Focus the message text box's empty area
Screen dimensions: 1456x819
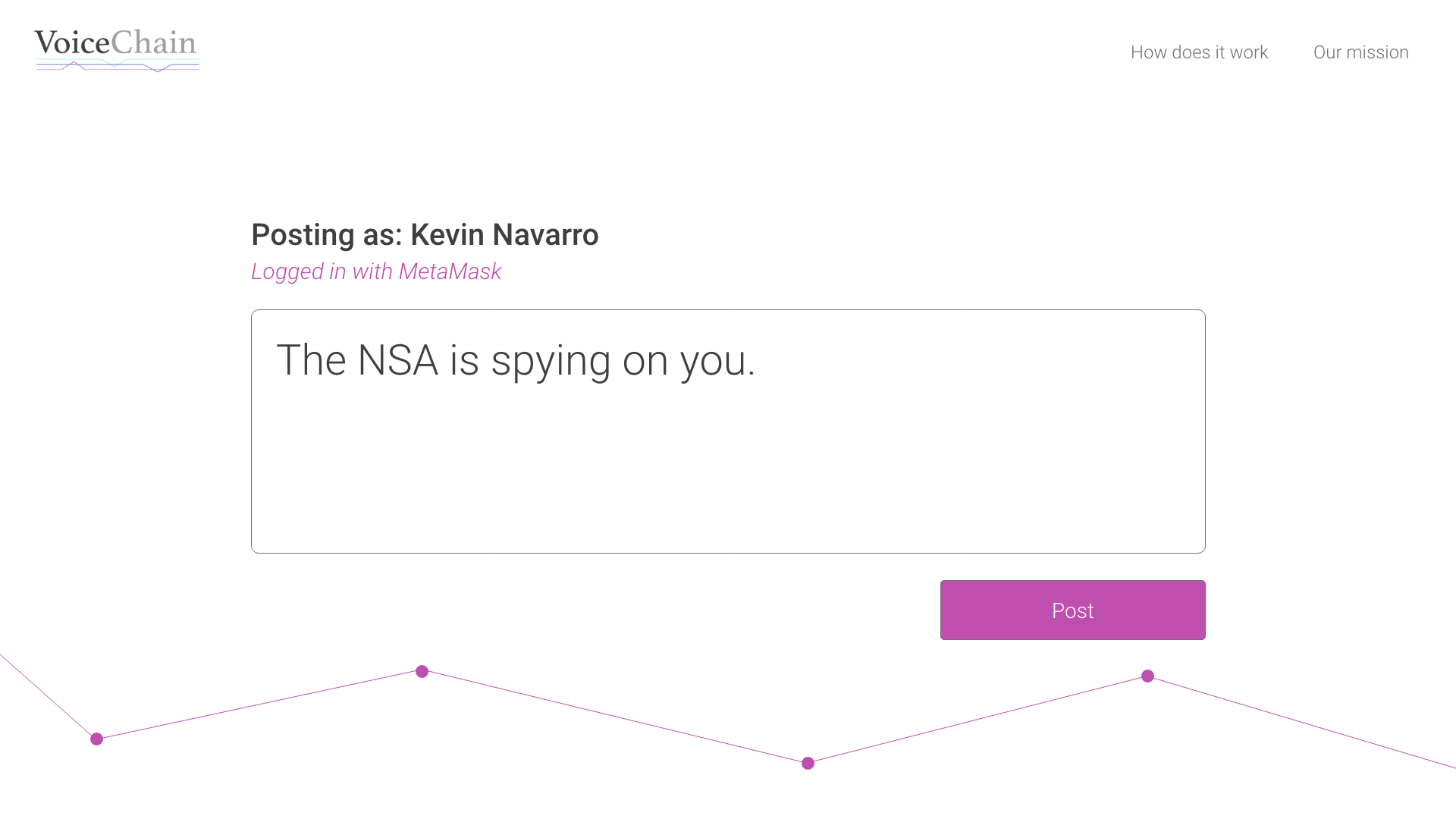tap(728, 470)
